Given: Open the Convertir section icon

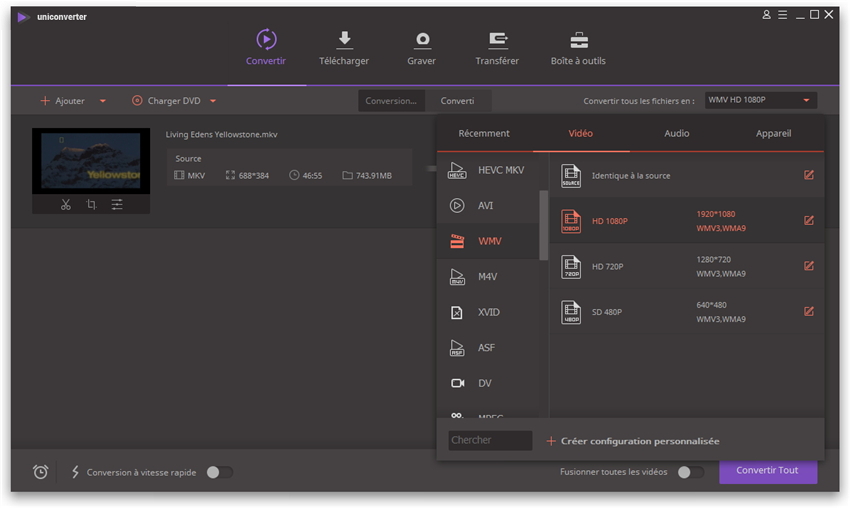Looking at the screenshot, I should tap(266, 40).
